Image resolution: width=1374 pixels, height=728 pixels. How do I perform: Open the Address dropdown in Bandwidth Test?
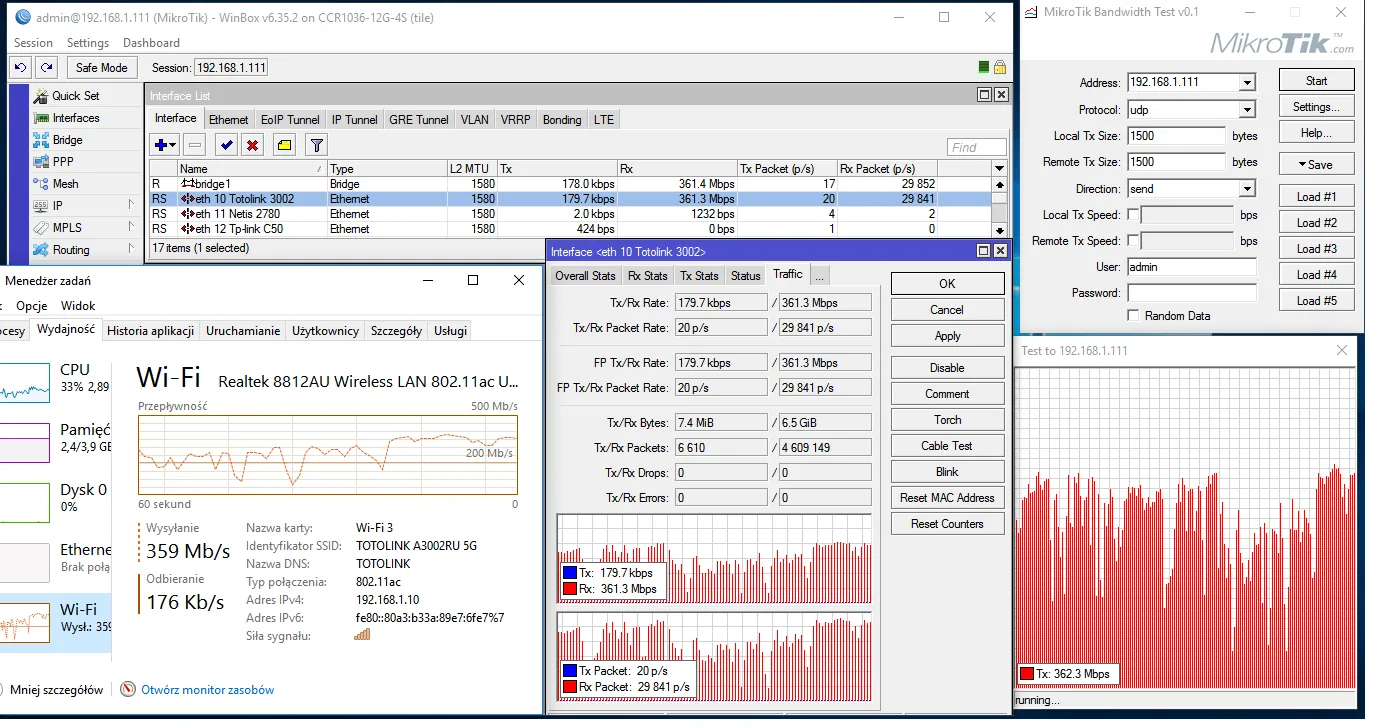(1247, 83)
